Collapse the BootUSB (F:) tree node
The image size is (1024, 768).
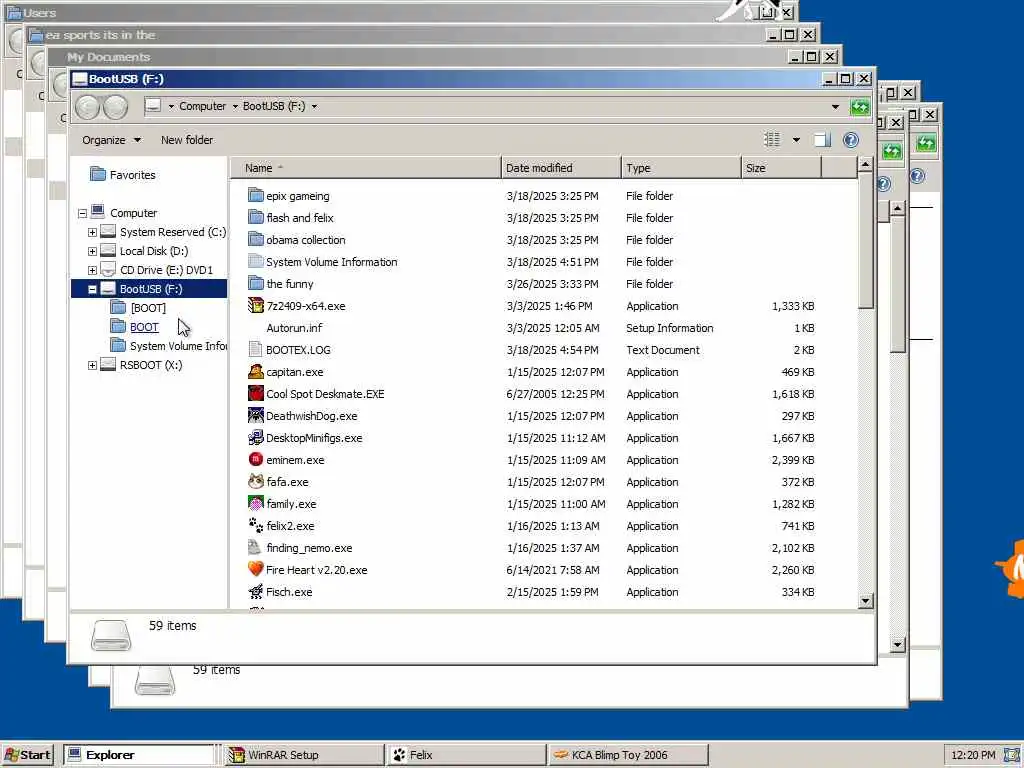[92, 289]
